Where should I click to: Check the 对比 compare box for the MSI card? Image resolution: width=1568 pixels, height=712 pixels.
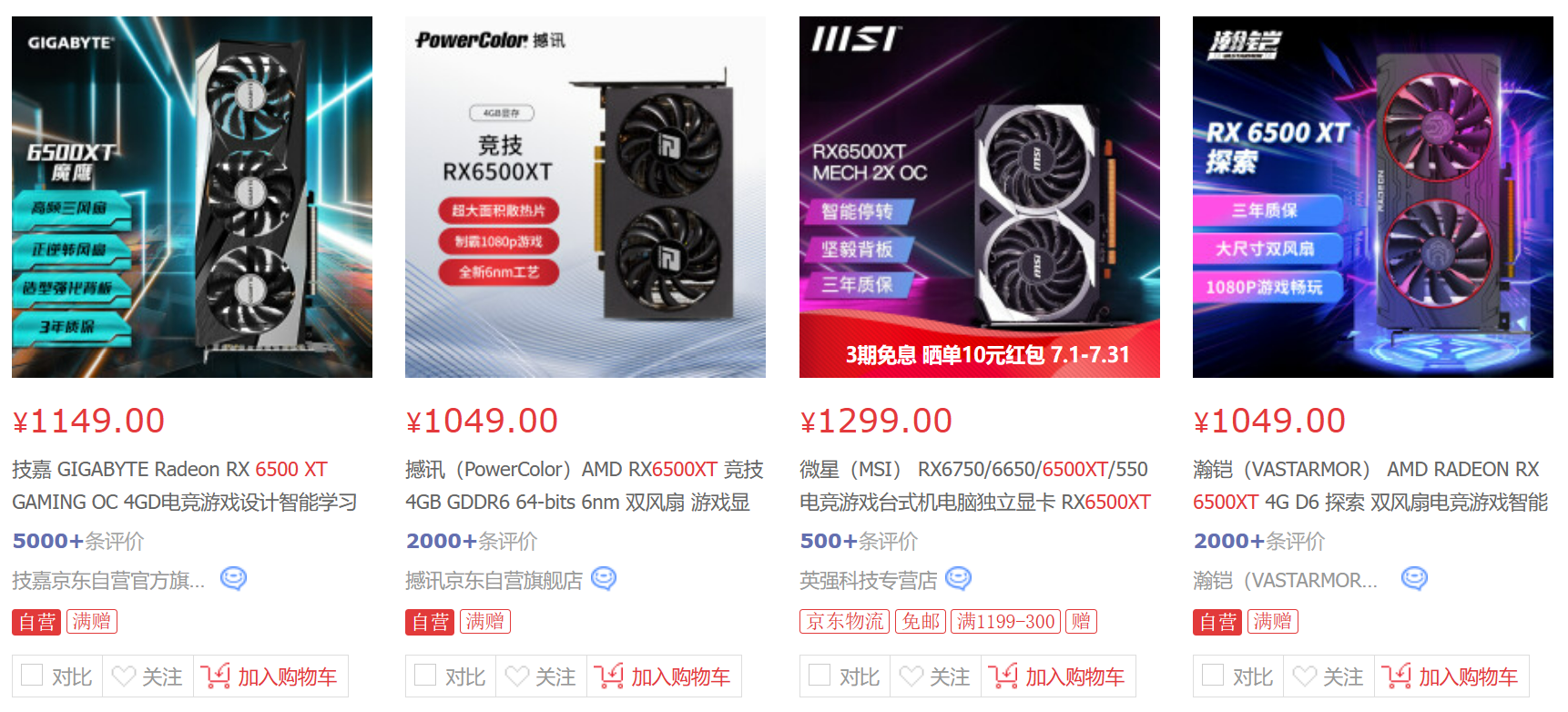pos(820,675)
